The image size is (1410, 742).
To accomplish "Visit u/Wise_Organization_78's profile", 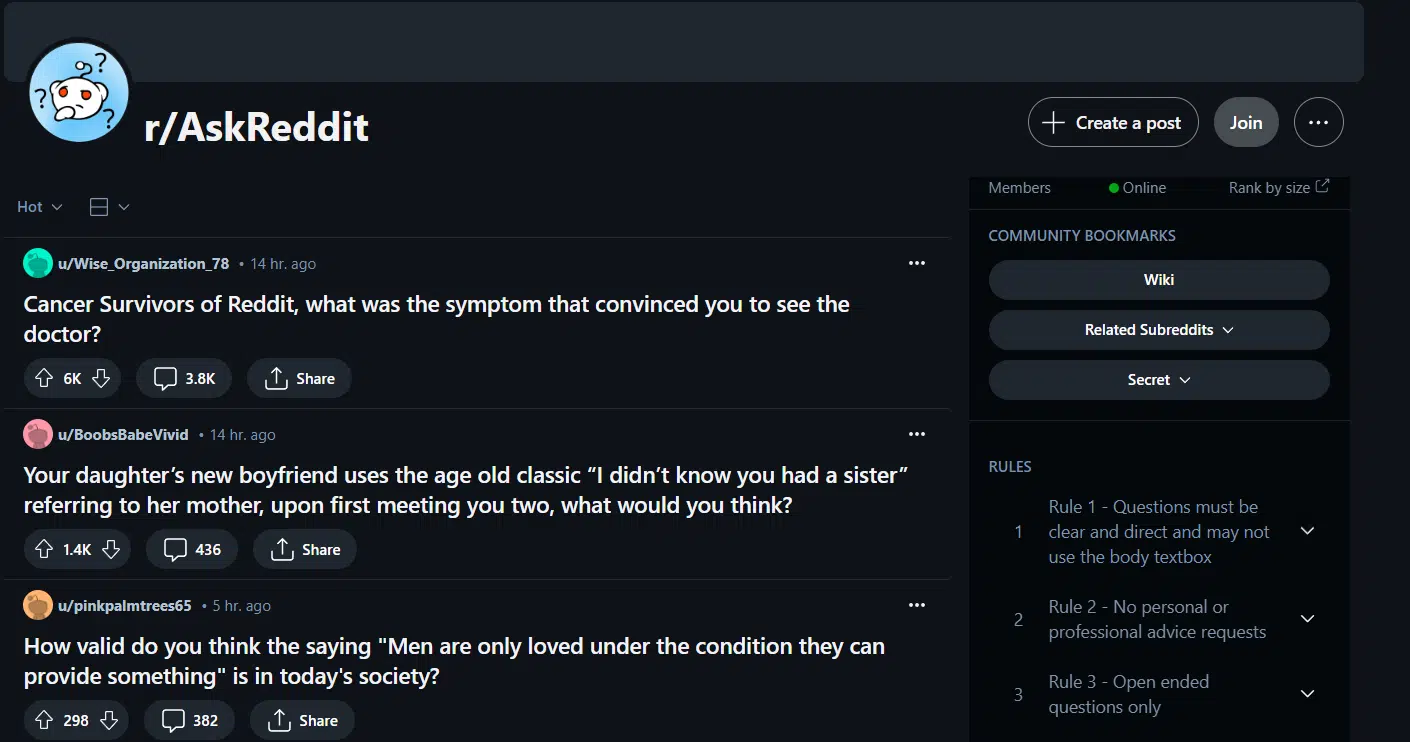I will point(145,263).
